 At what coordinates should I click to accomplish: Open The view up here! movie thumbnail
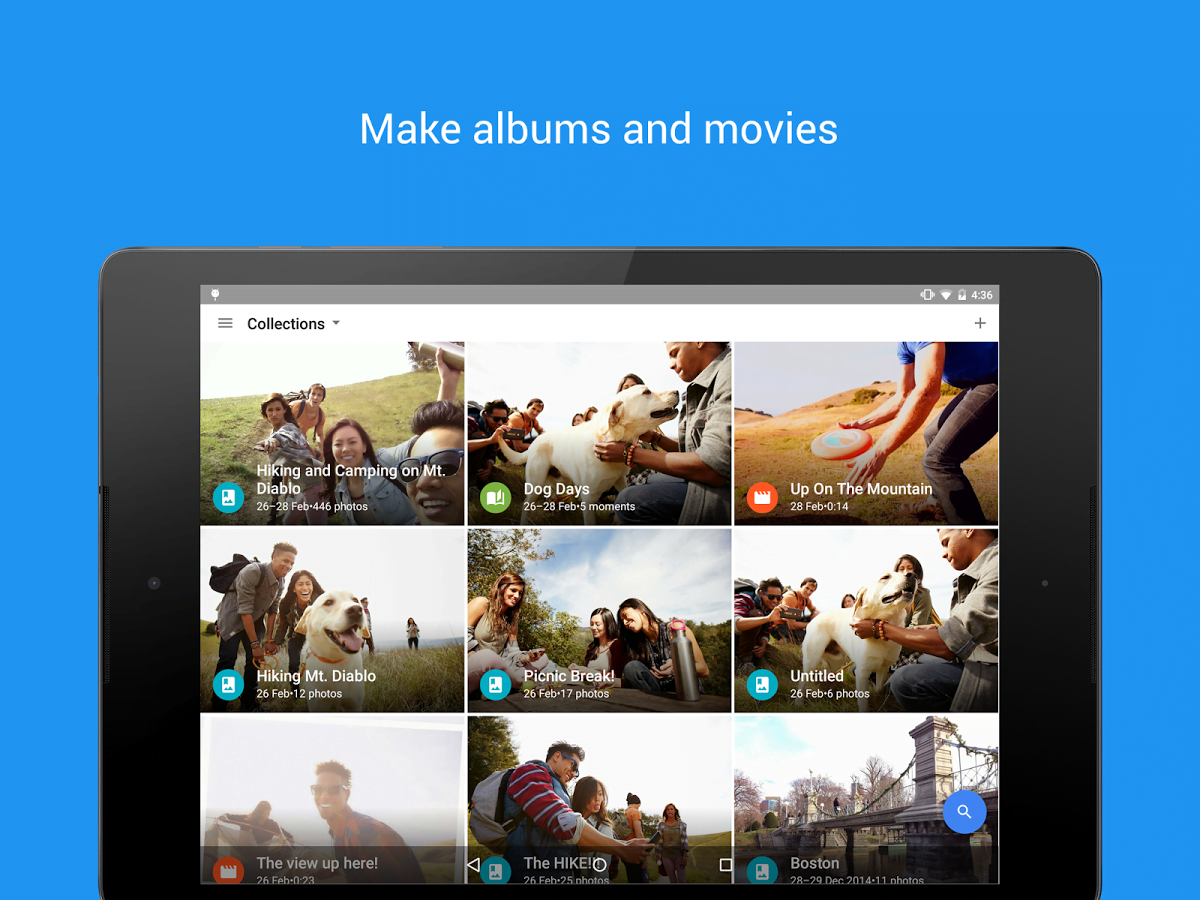pyautogui.click(x=332, y=799)
